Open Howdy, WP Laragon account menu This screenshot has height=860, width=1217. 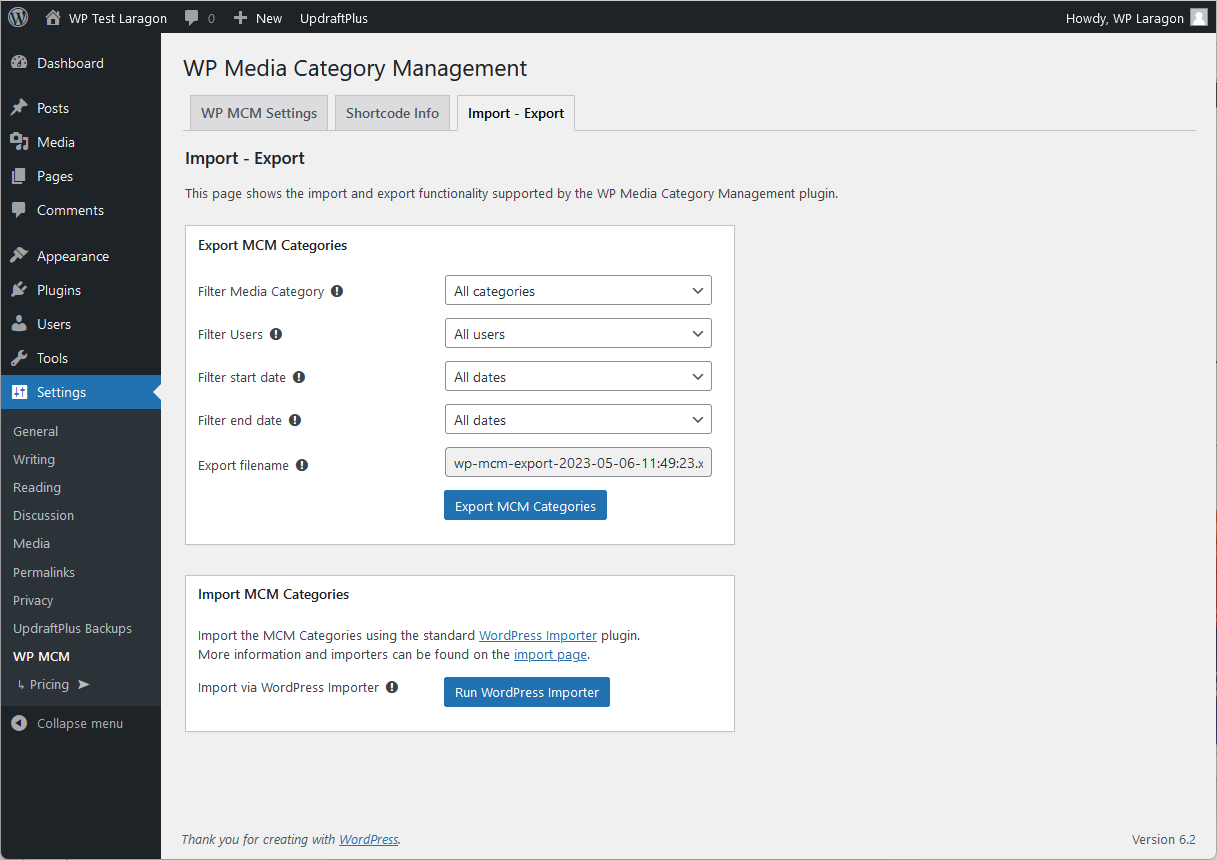point(1138,18)
